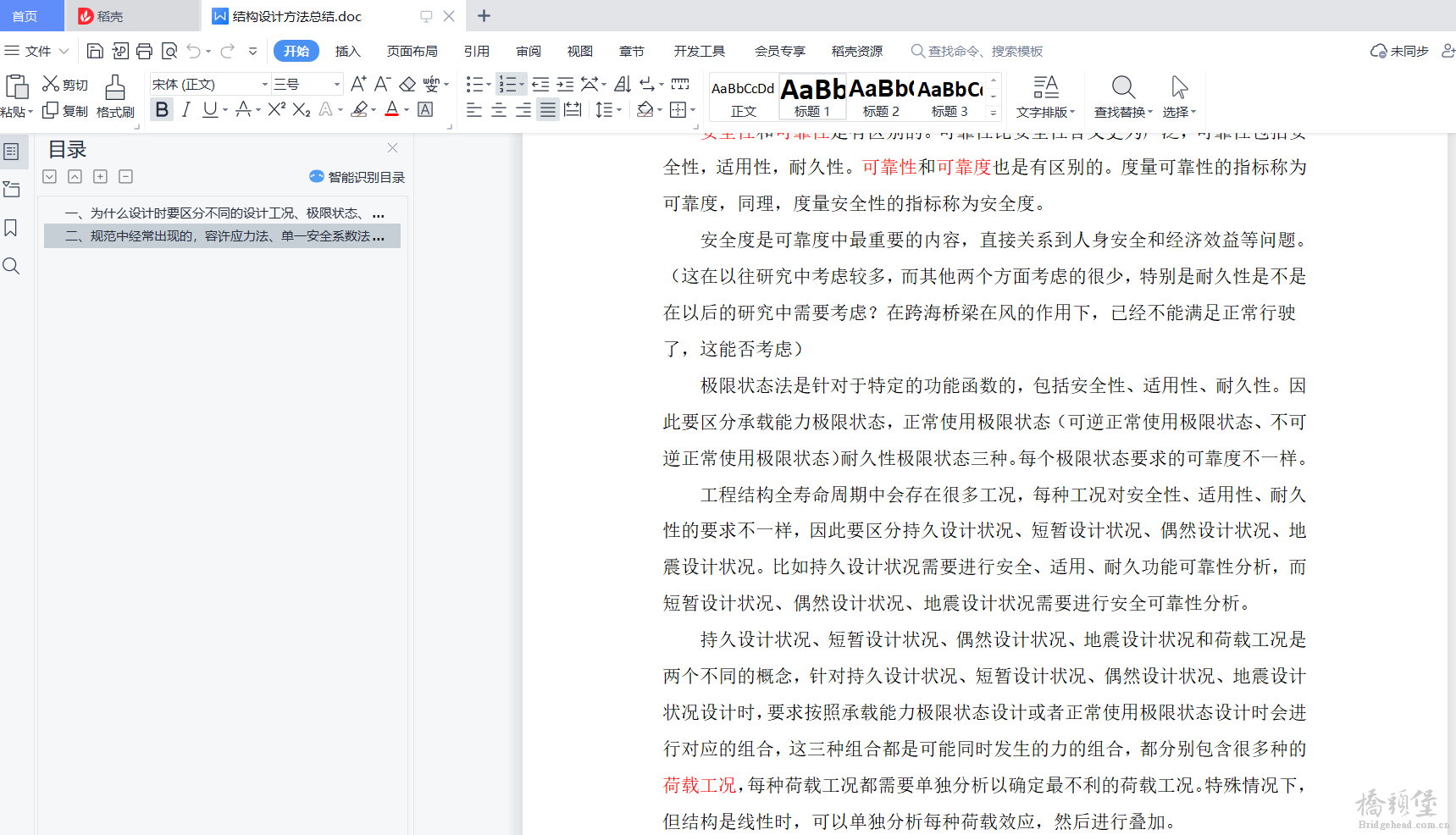Open the Outline pane icon in left sidebar
This screenshot has height=835, width=1456.
[x=12, y=152]
